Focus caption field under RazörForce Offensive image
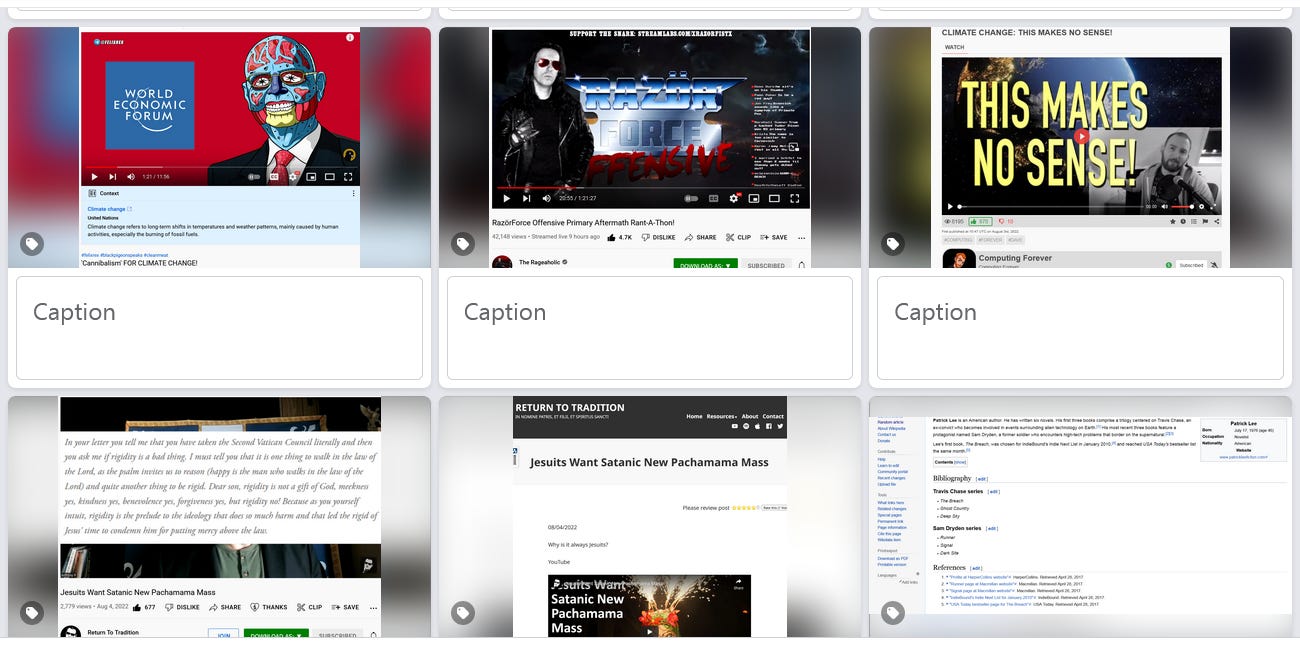Image resolution: width=1300 pixels, height=646 pixels. [x=650, y=328]
